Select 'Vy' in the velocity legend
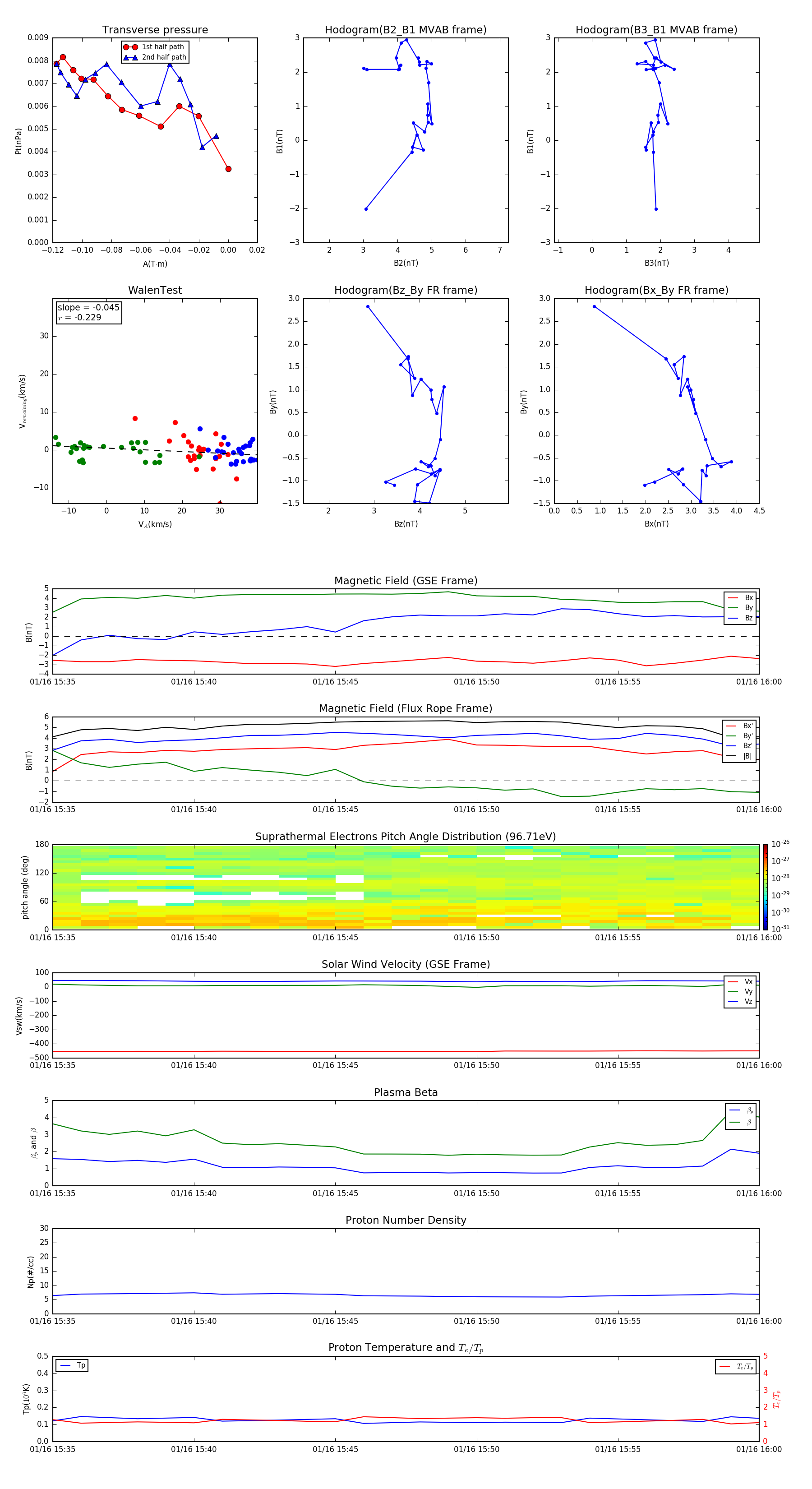The width and height of the screenshot is (812, 1489). coord(740,992)
